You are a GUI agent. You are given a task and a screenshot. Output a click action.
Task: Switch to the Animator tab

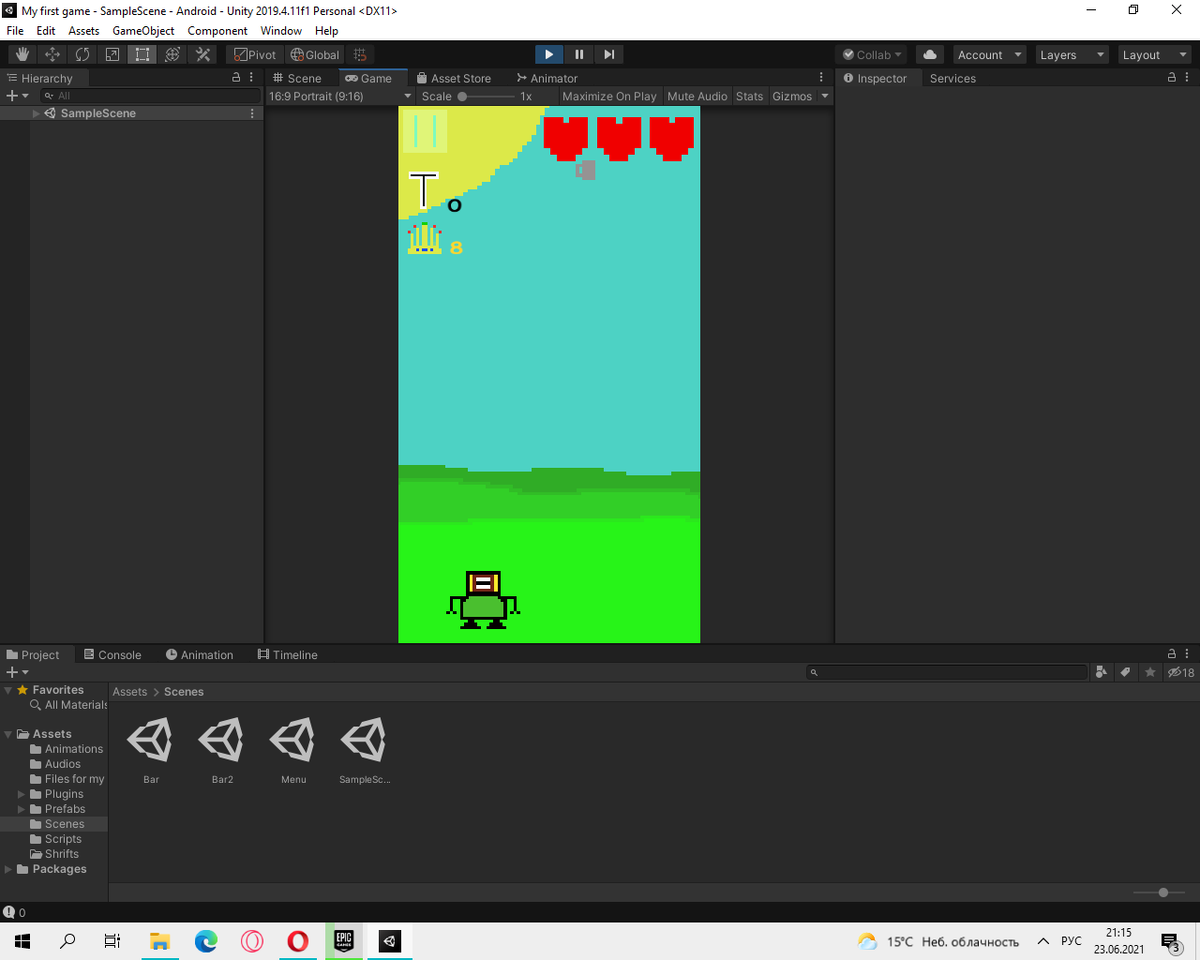click(547, 78)
